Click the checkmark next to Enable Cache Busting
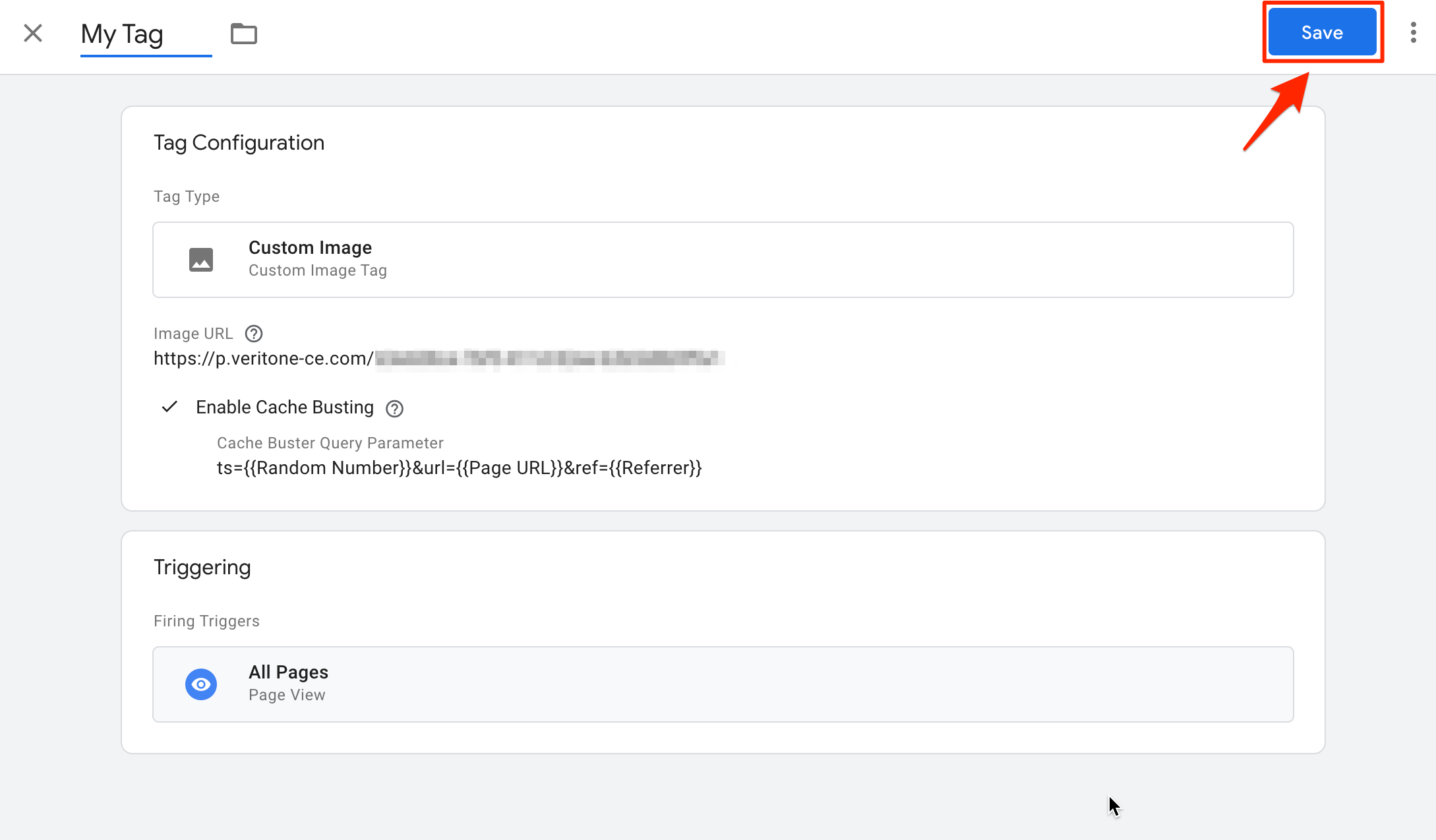The image size is (1436, 840). click(x=169, y=407)
